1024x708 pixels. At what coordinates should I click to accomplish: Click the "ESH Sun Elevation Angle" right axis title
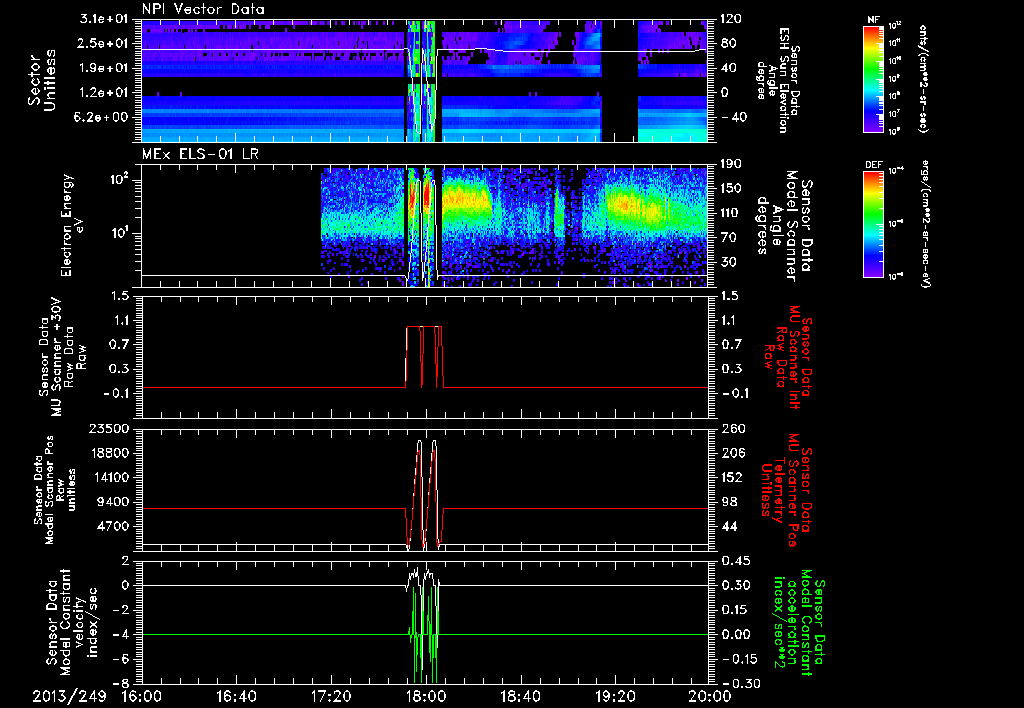click(x=779, y=80)
